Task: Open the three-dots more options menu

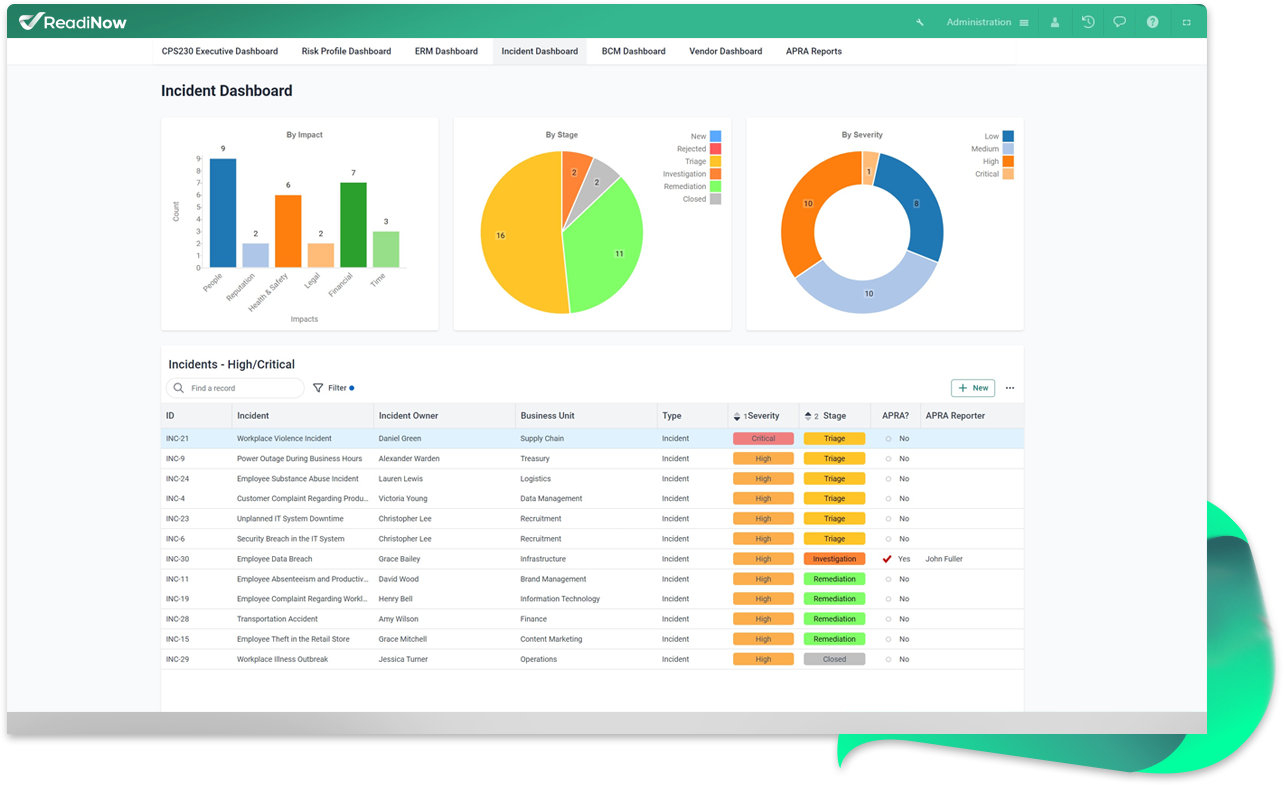Action: point(1010,388)
